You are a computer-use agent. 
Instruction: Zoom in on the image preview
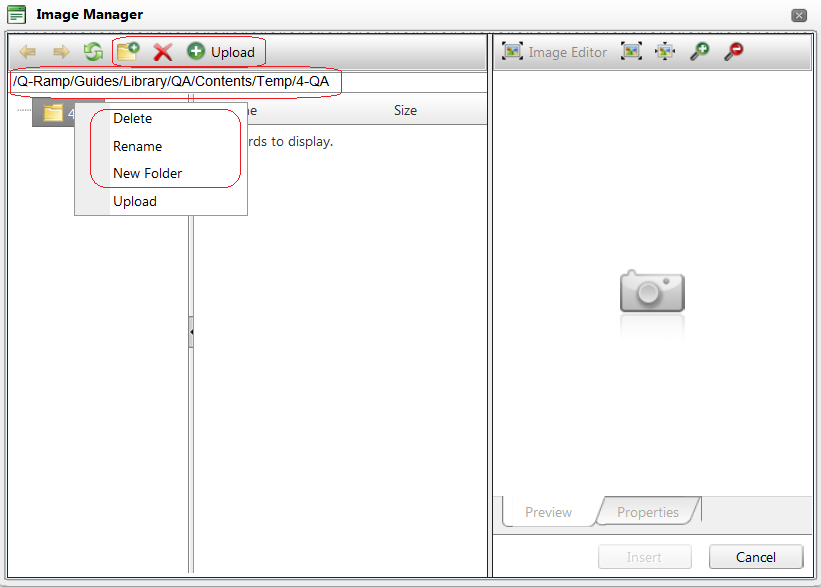[700, 51]
